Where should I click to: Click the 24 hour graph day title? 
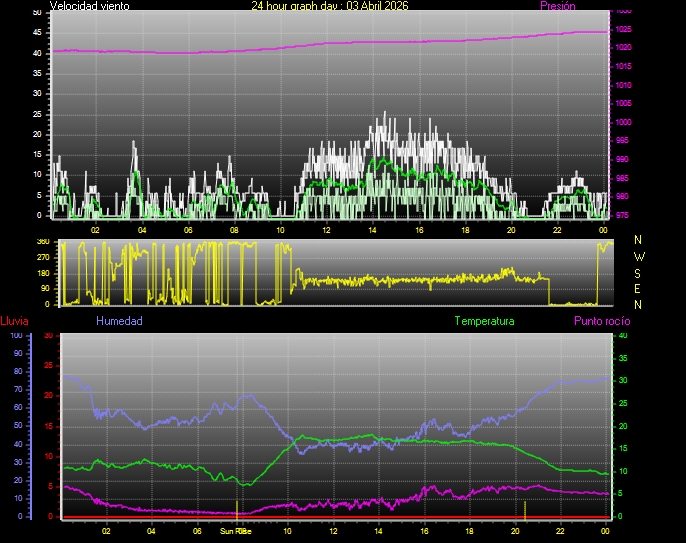[x=329, y=6]
